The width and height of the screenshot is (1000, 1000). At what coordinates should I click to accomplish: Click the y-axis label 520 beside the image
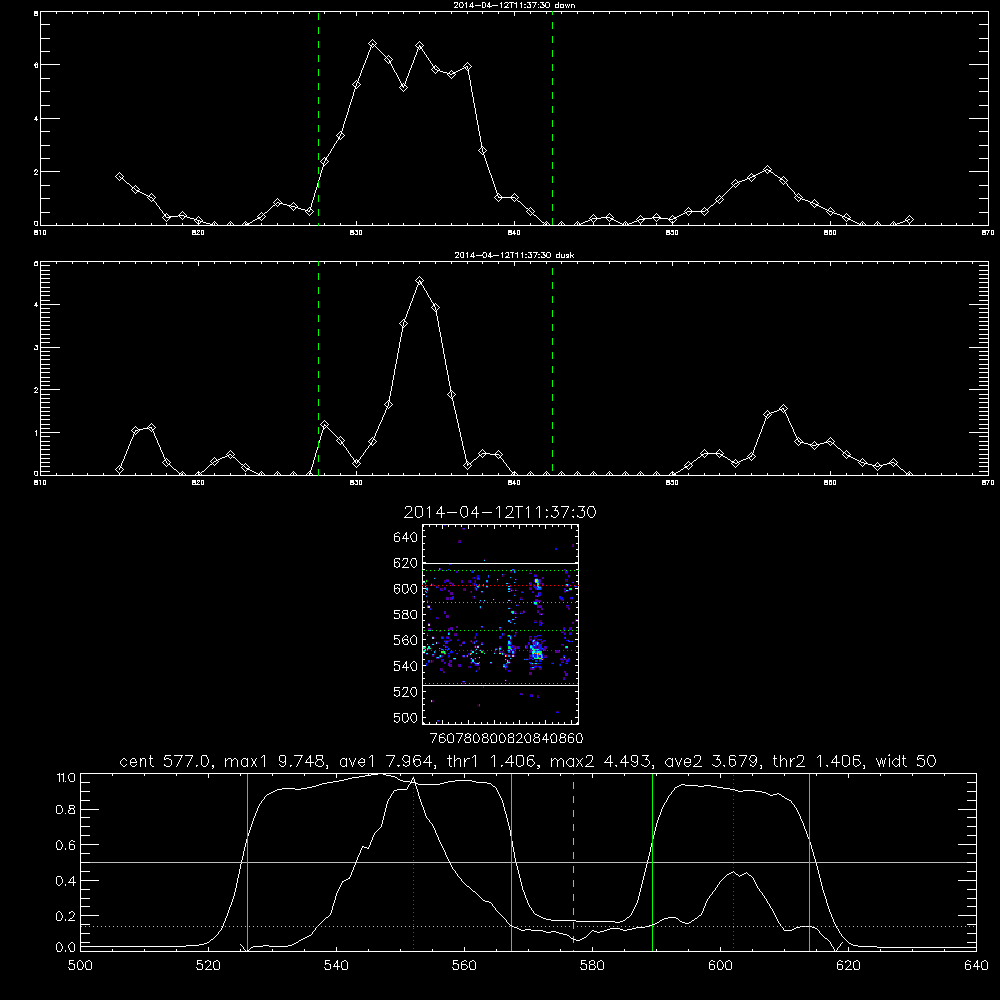pos(406,692)
